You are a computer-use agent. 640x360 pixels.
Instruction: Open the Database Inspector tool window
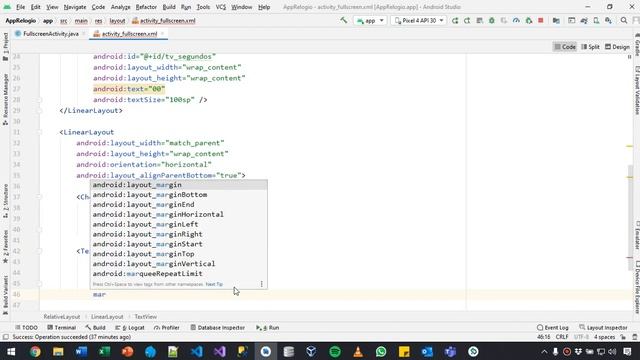click(x=218, y=328)
